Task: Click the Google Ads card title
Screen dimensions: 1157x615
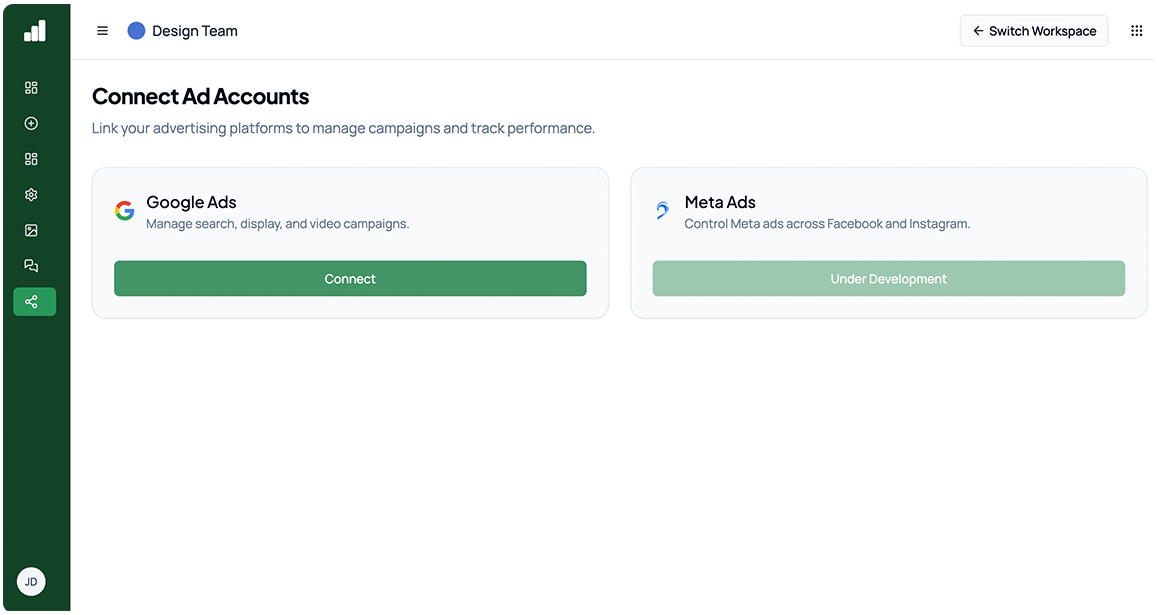Action: (191, 202)
